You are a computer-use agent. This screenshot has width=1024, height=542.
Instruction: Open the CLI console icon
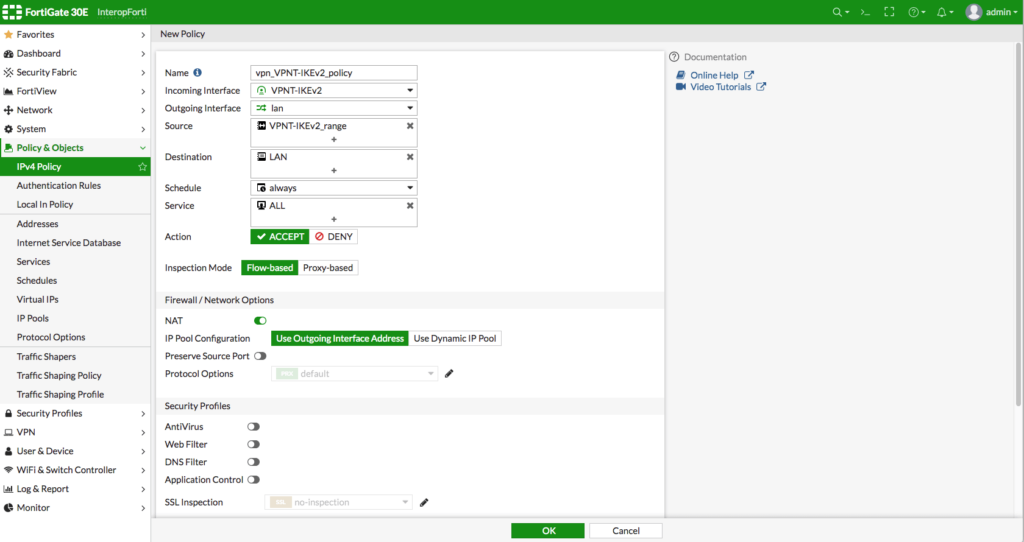(865, 12)
